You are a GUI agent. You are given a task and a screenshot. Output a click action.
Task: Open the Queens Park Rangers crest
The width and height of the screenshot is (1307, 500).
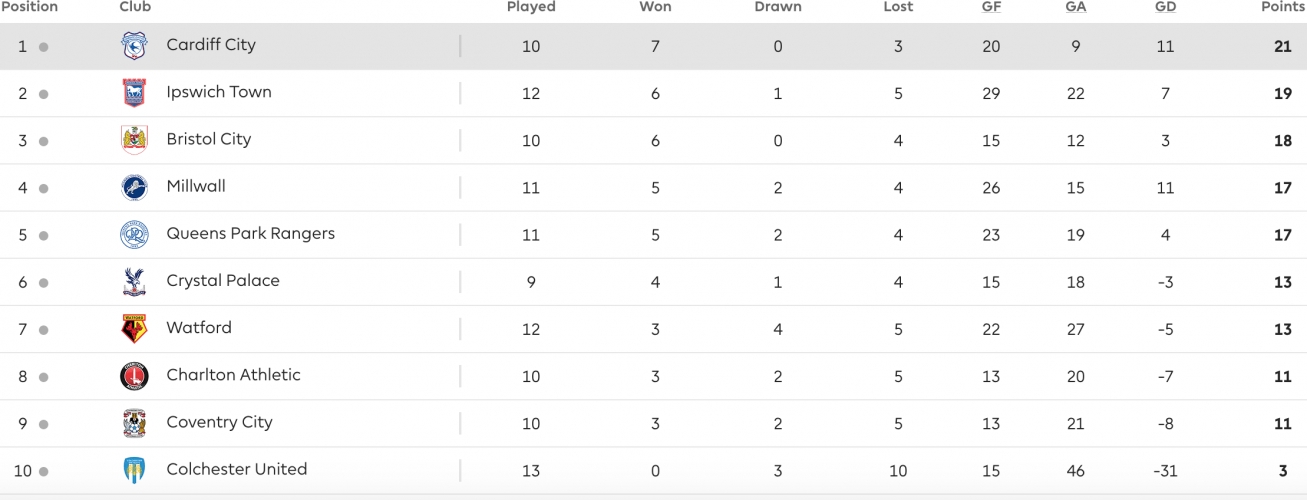click(134, 234)
